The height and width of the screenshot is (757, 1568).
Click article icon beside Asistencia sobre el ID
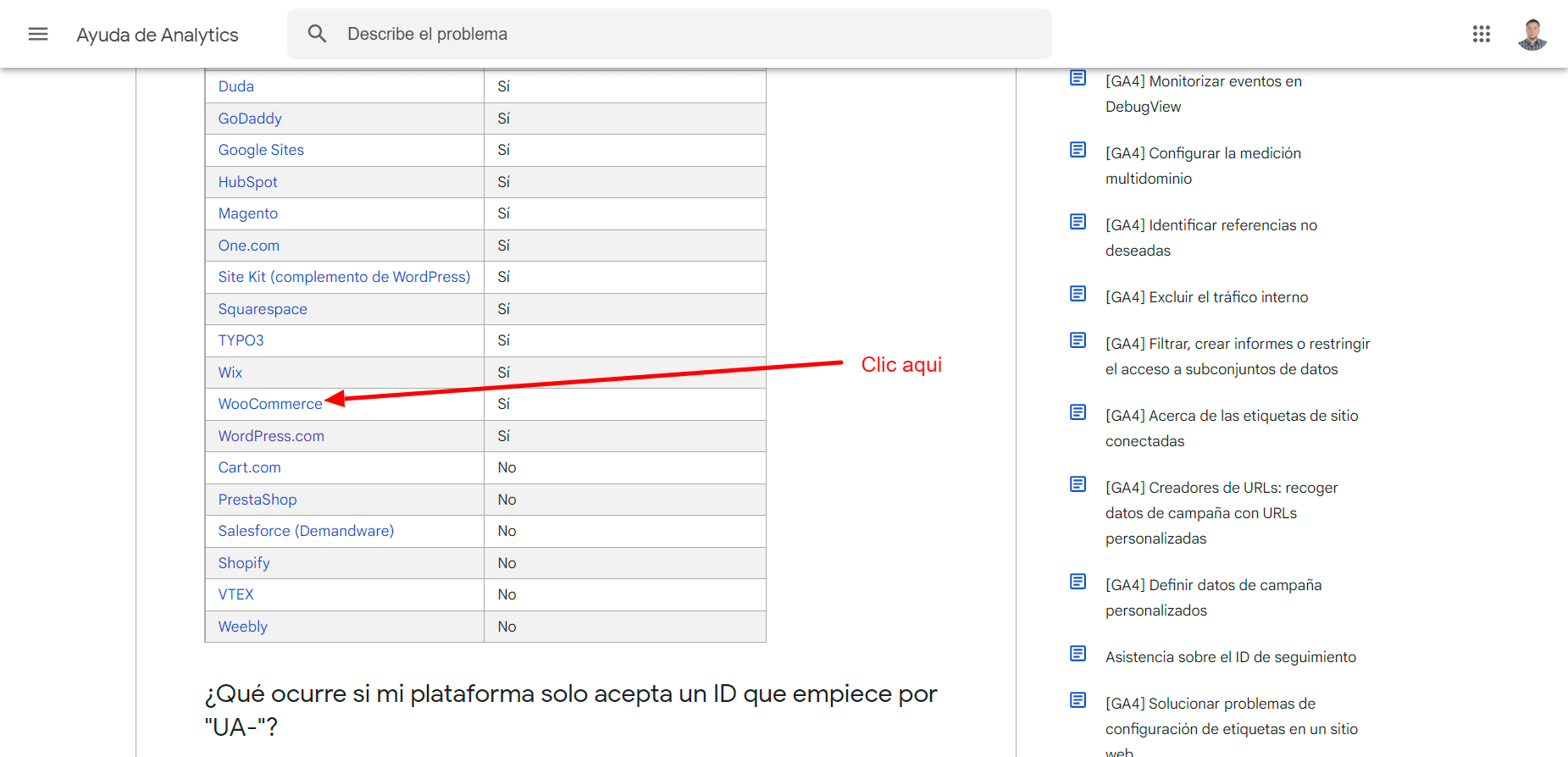[x=1078, y=654]
